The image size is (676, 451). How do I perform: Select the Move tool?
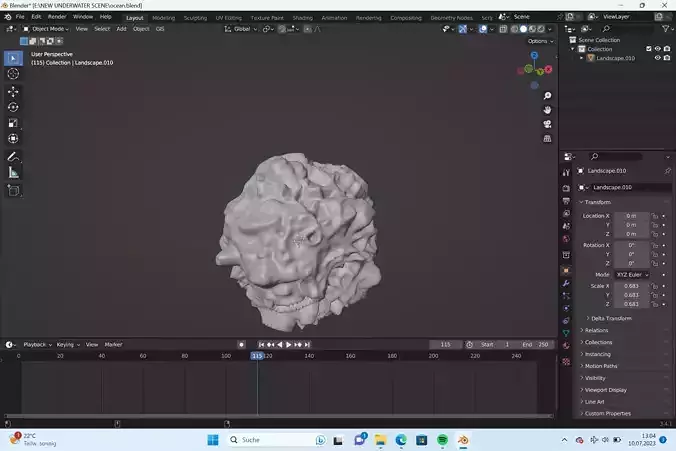pyautogui.click(x=13, y=91)
